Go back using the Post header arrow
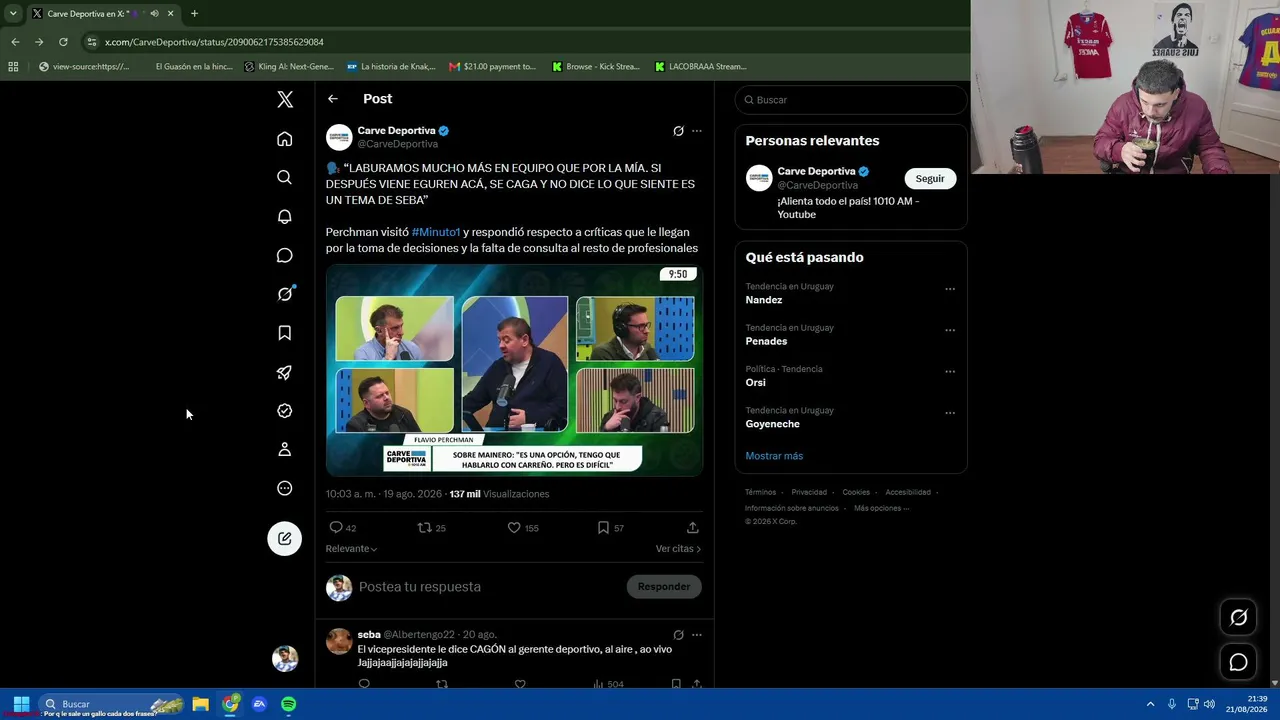This screenshot has height=720, width=1280. coord(333,99)
